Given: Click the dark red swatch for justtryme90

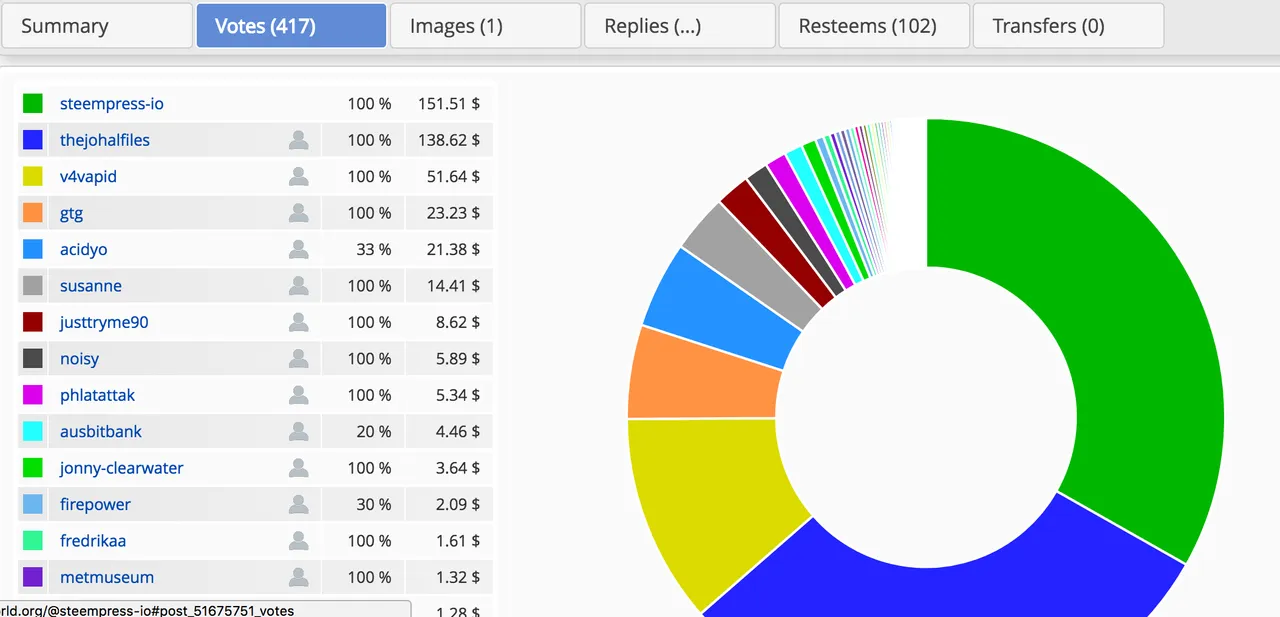Looking at the screenshot, I should [x=32, y=323].
